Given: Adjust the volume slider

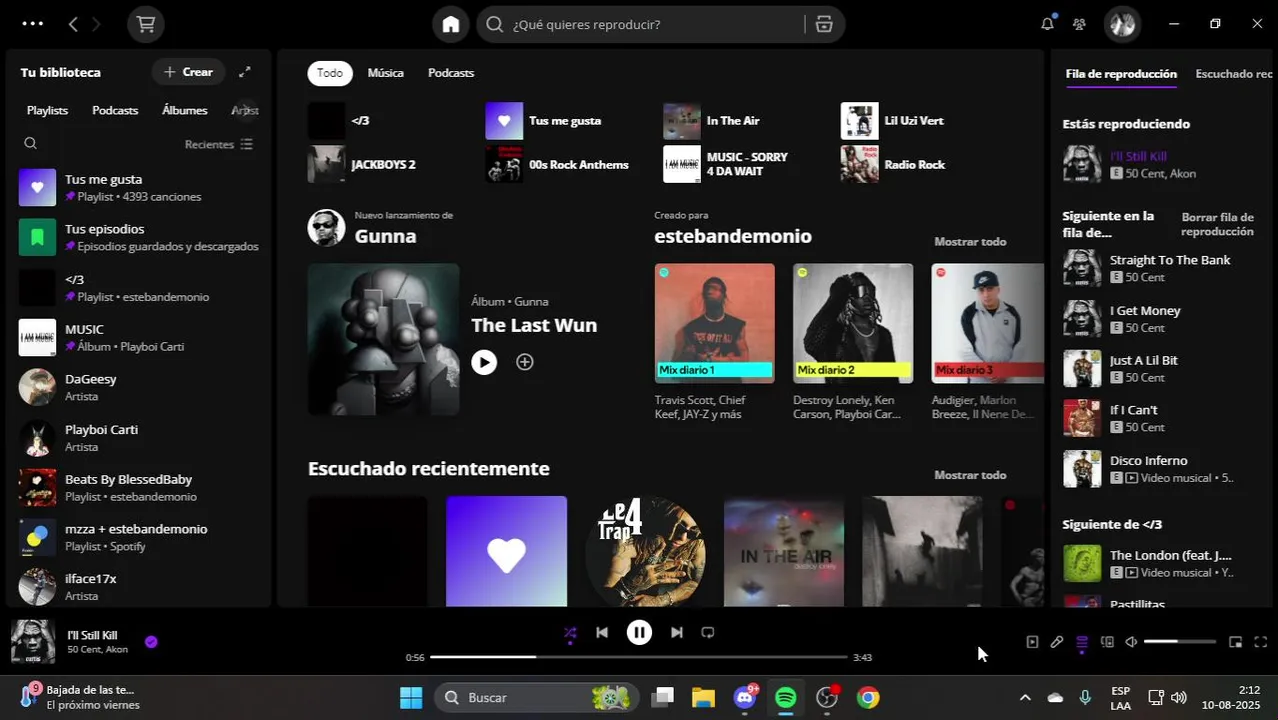Looking at the screenshot, I should (1180, 642).
